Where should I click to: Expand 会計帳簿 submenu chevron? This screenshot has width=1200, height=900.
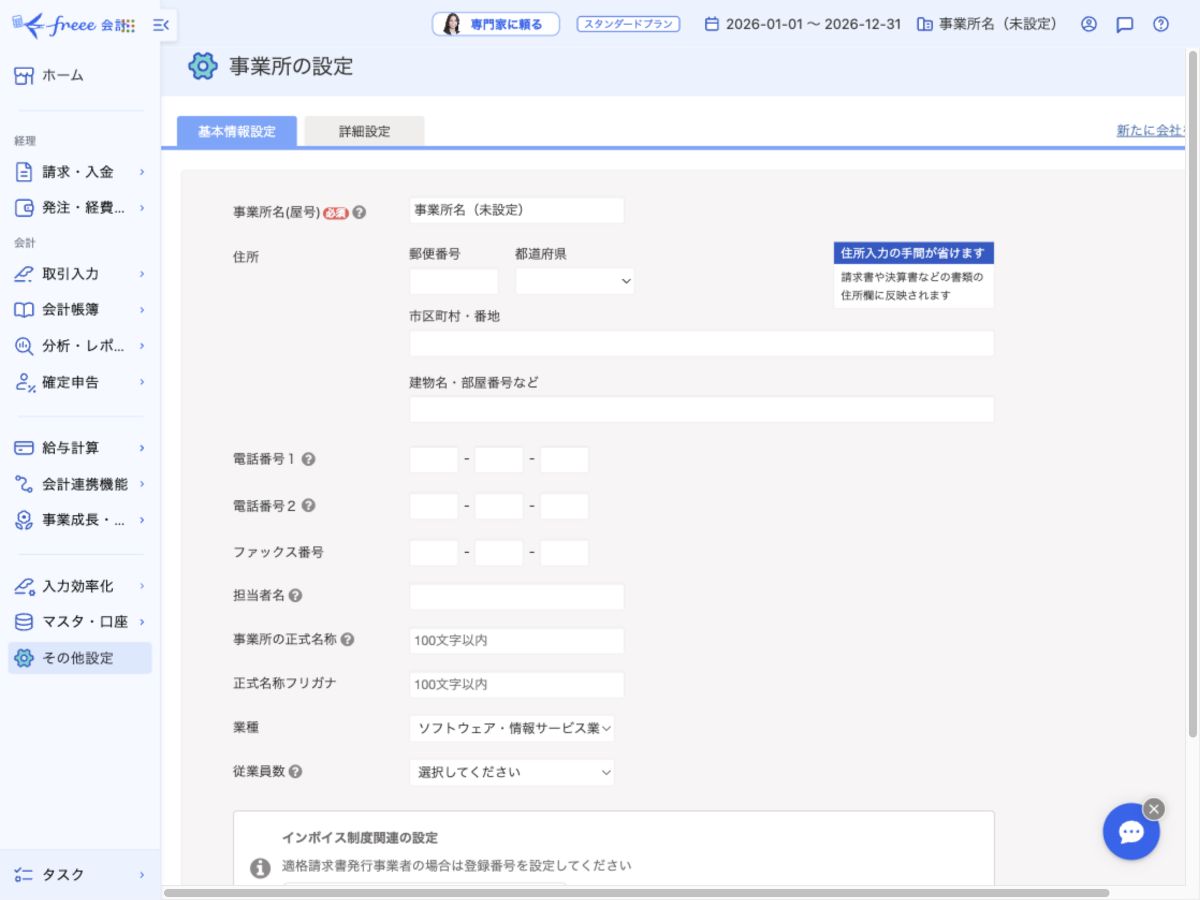click(141, 310)
